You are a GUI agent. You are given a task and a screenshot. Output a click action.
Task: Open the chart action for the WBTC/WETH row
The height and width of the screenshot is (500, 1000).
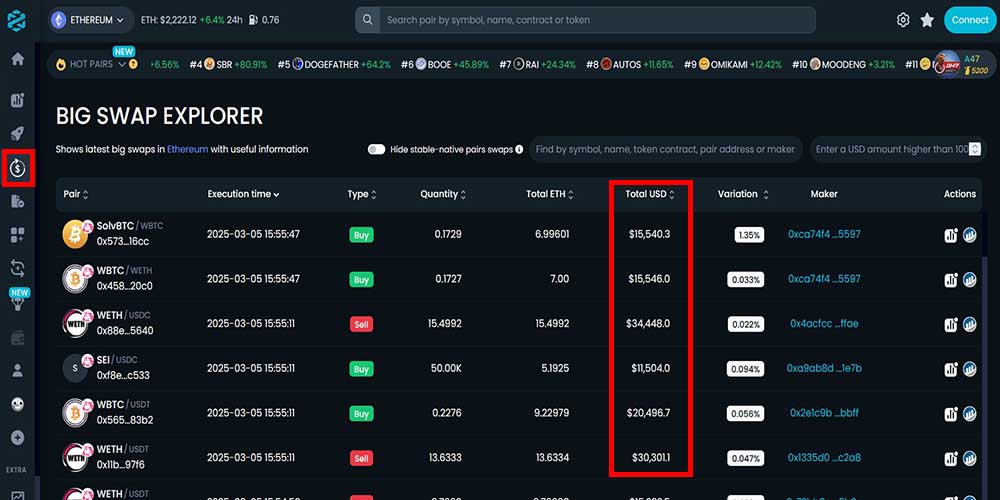951,279
